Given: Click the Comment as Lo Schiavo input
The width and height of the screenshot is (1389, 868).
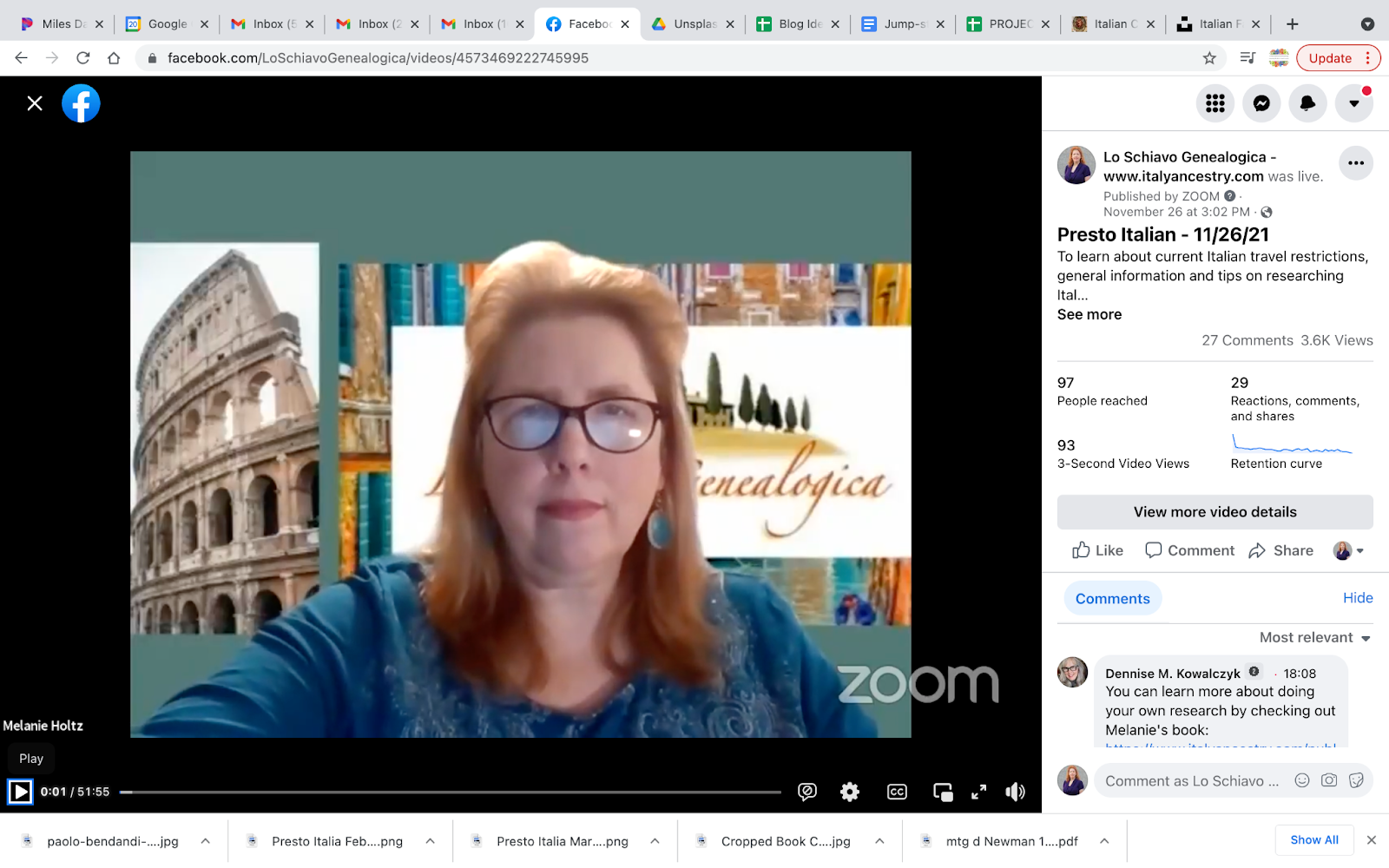Looking at the screenshot, I should click(1192, 781).
